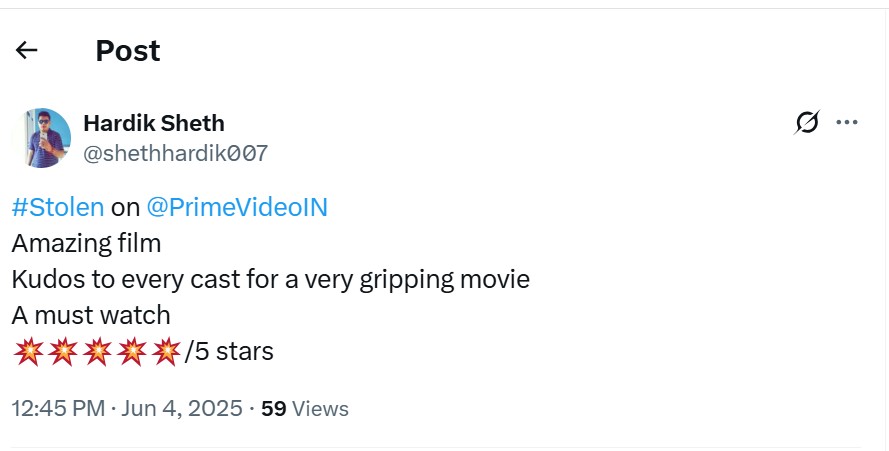Click the 12:45 PM Jun 4, 2025 timestamp

coord(127,408)
